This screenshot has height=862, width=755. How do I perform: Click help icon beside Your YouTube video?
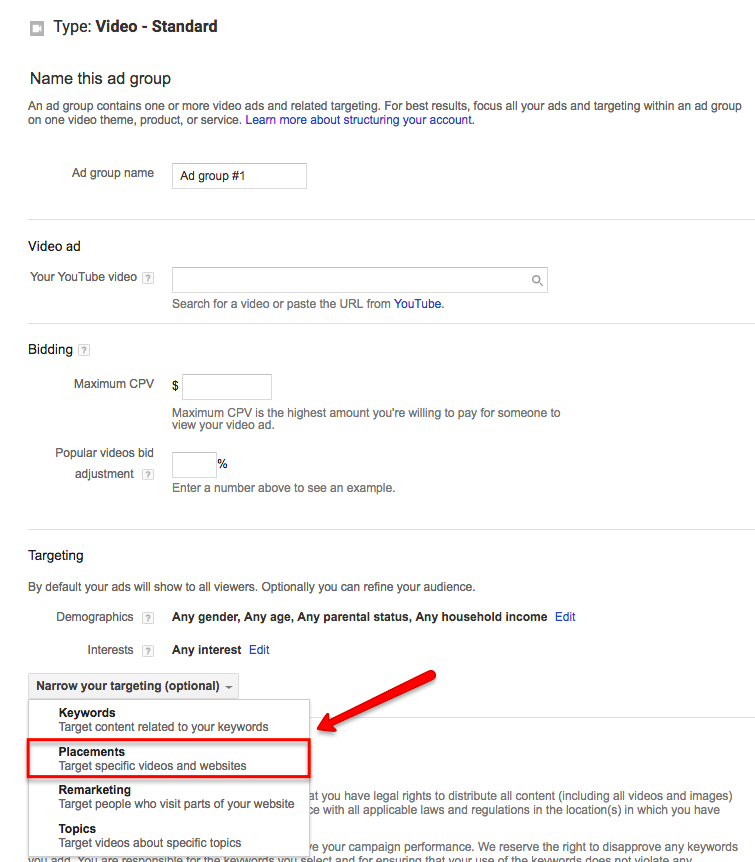(x=148, y=278)
